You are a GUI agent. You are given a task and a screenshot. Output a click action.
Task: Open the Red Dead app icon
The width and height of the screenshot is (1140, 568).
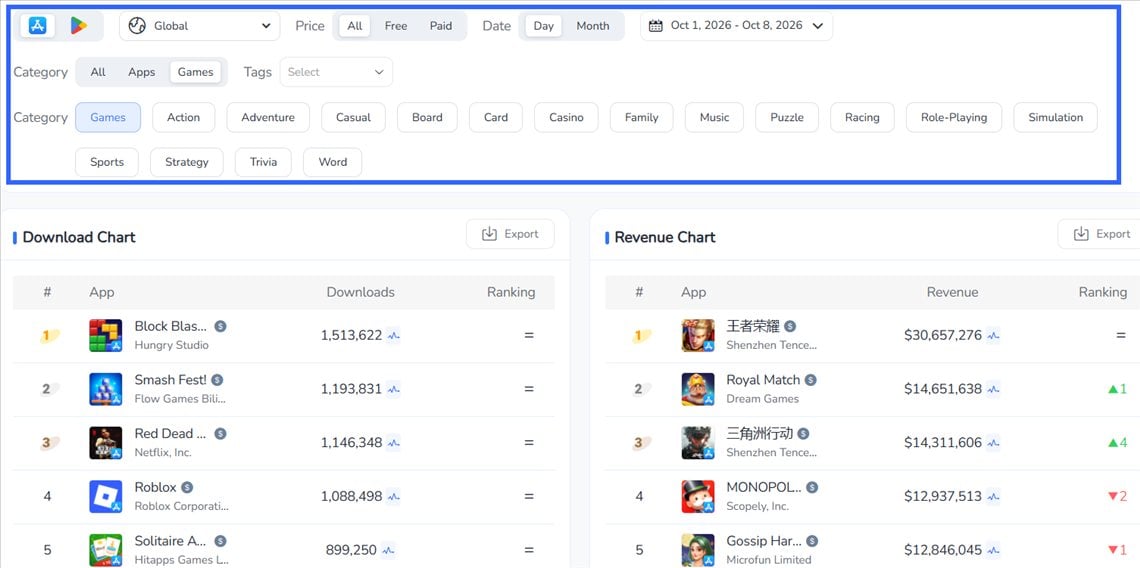(105, 443)
